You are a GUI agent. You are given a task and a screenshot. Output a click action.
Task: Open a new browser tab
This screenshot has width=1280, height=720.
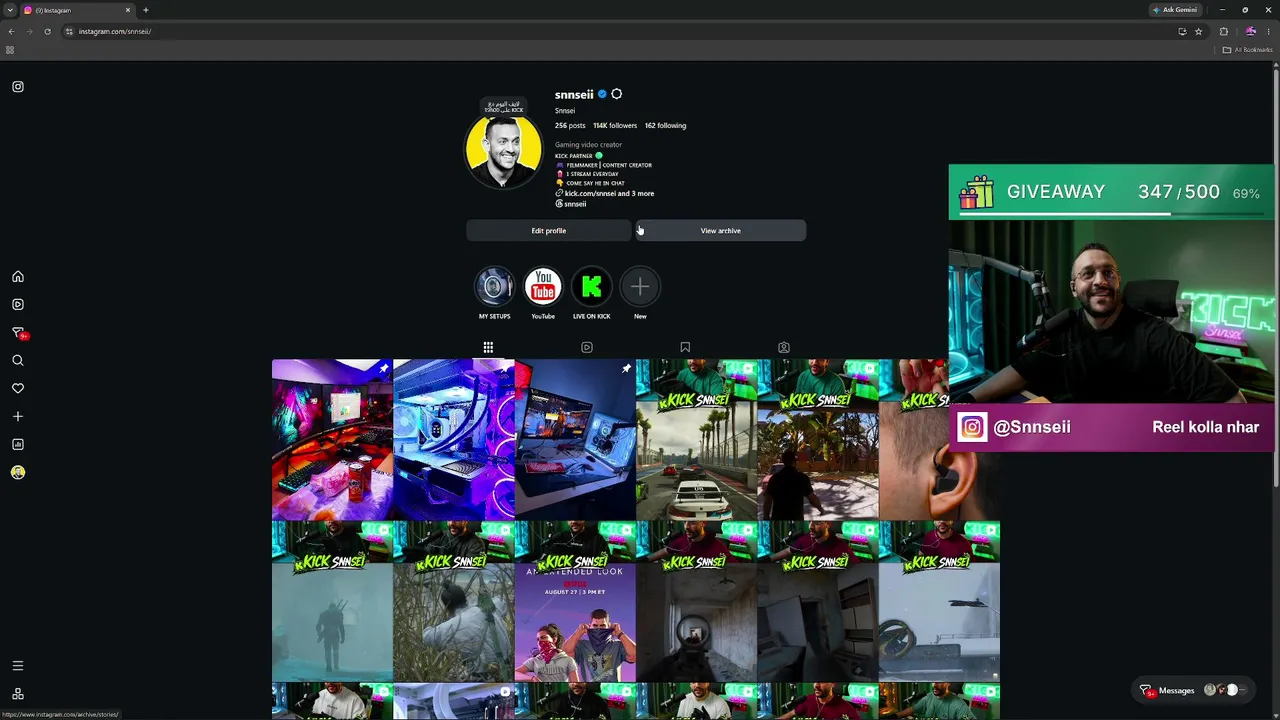(x=146, y=10)
